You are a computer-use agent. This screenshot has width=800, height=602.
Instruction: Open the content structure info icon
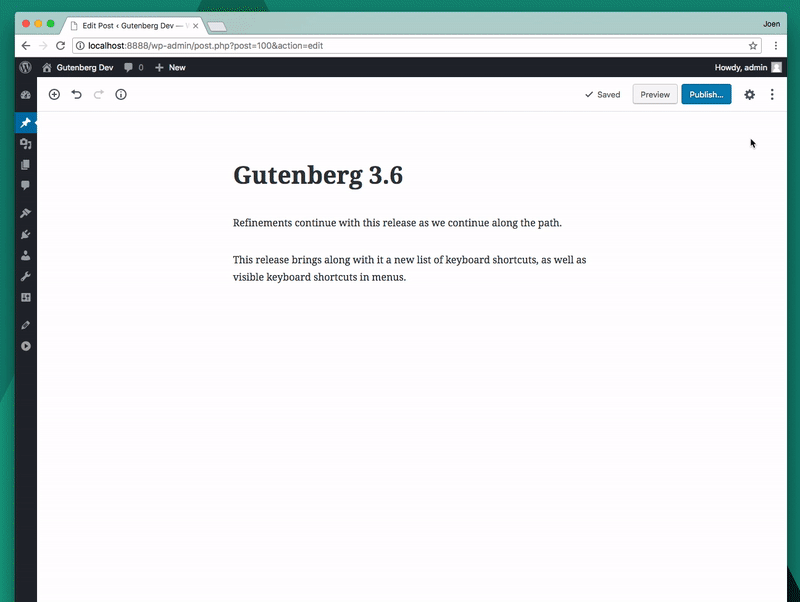(120, 94)
